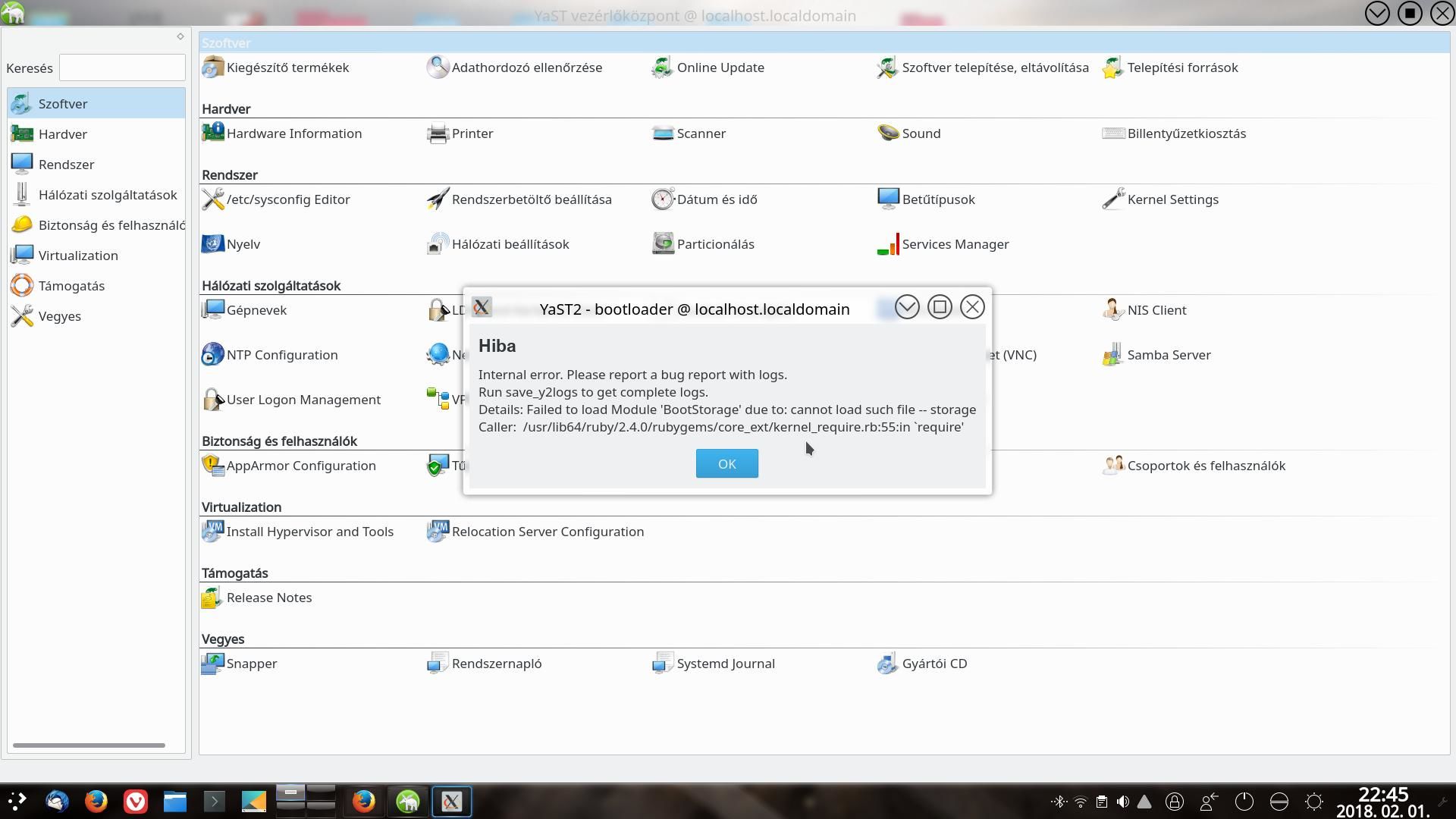Open the Printer setup module

[x=472, y=133]
